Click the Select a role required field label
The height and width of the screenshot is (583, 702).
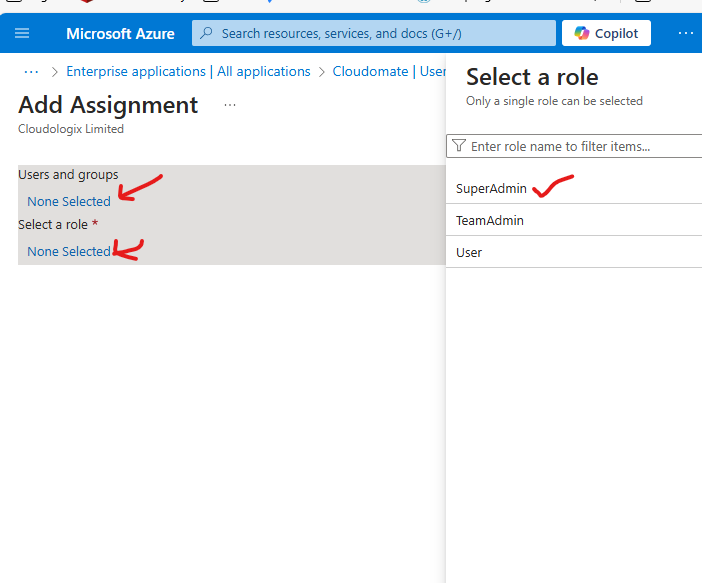(x=58, y=224)
